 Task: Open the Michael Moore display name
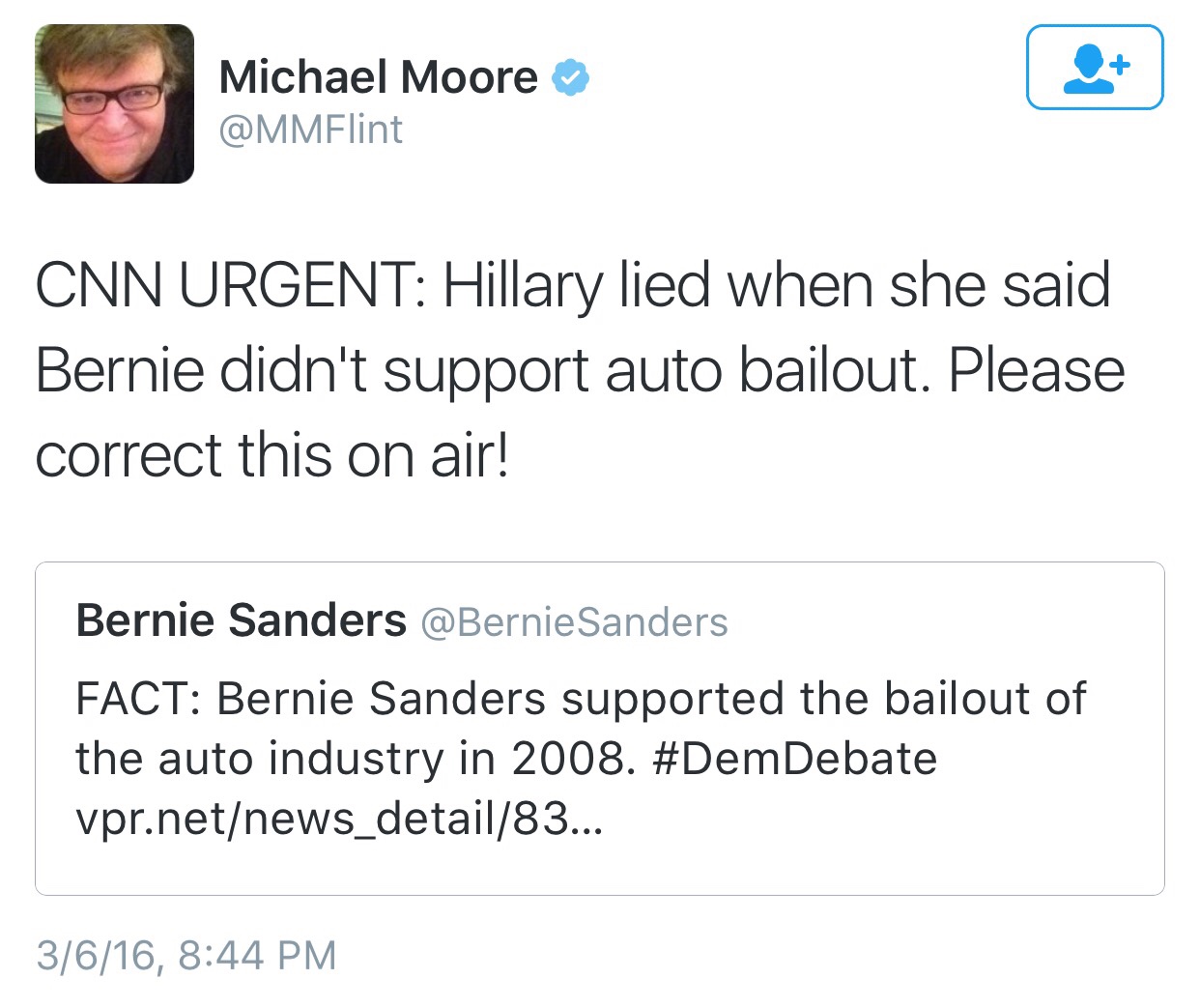(x=378, y=77)
